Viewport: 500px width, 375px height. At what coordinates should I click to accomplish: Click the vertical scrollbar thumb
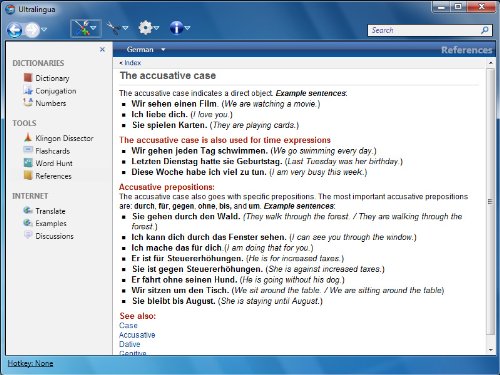[x=490, y=201]
